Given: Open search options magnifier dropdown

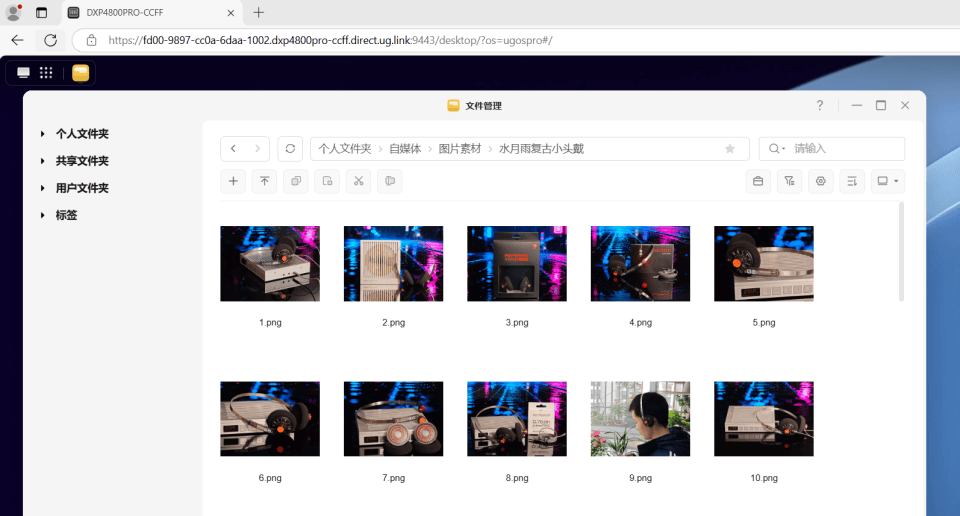Looking at the screenshot, I should (777, 149).
